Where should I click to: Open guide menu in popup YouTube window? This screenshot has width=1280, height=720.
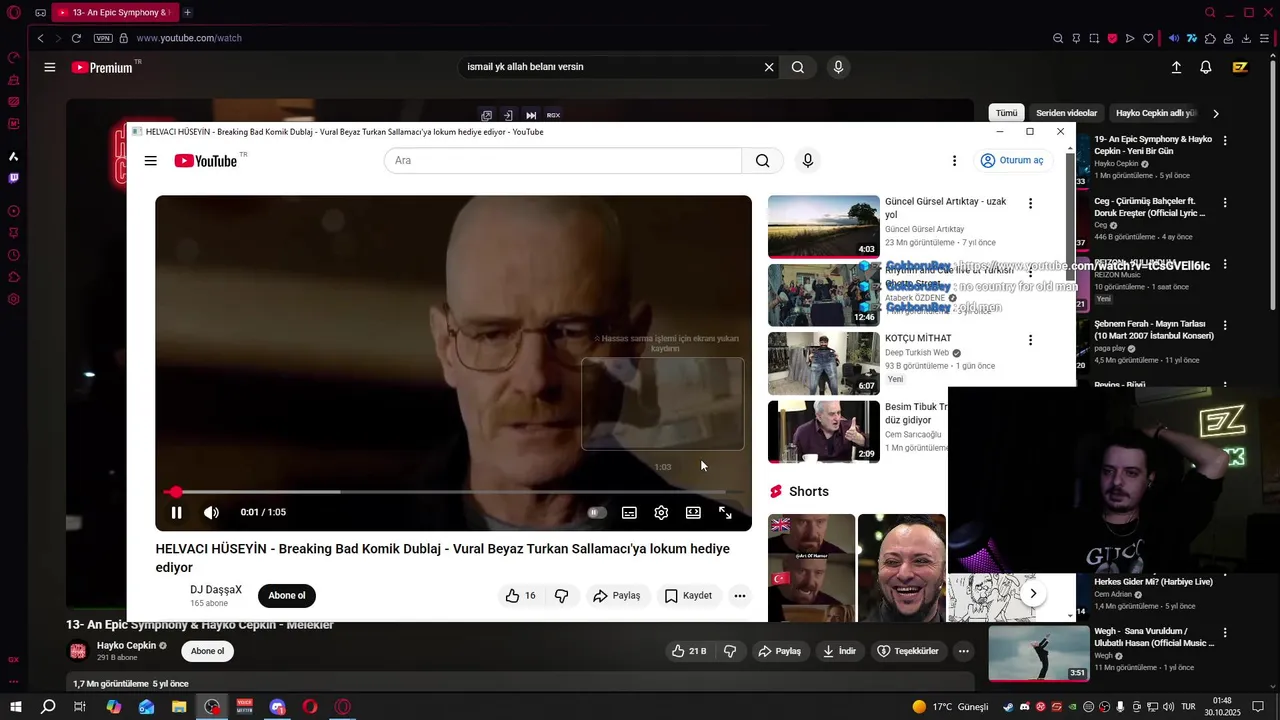150,161
